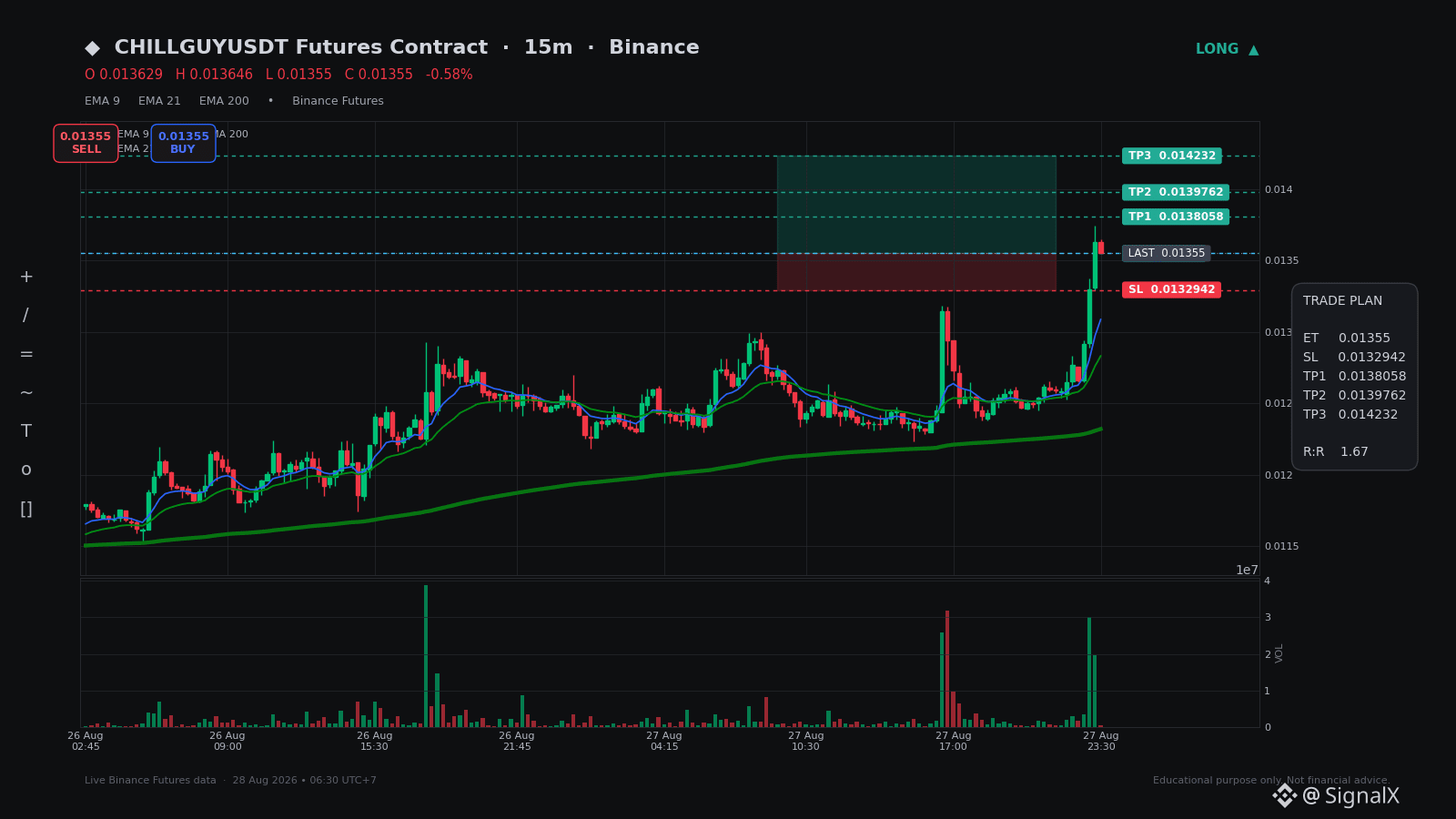Click the 26 Aug 15:30 time label
The width and height of the screenshot is (1456, 819).
(x=375, y=742)
